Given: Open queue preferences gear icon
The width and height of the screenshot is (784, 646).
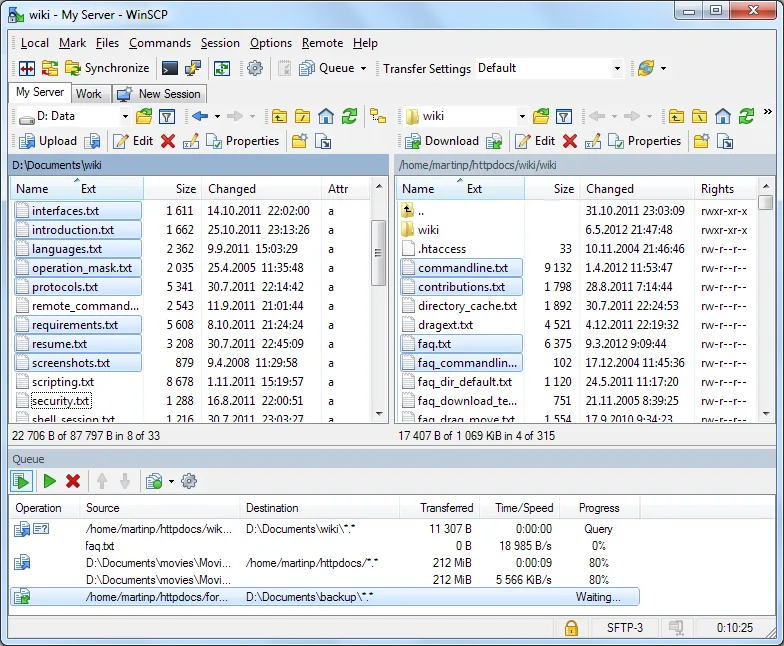Looking at the screenshot, I should (189, 482).
